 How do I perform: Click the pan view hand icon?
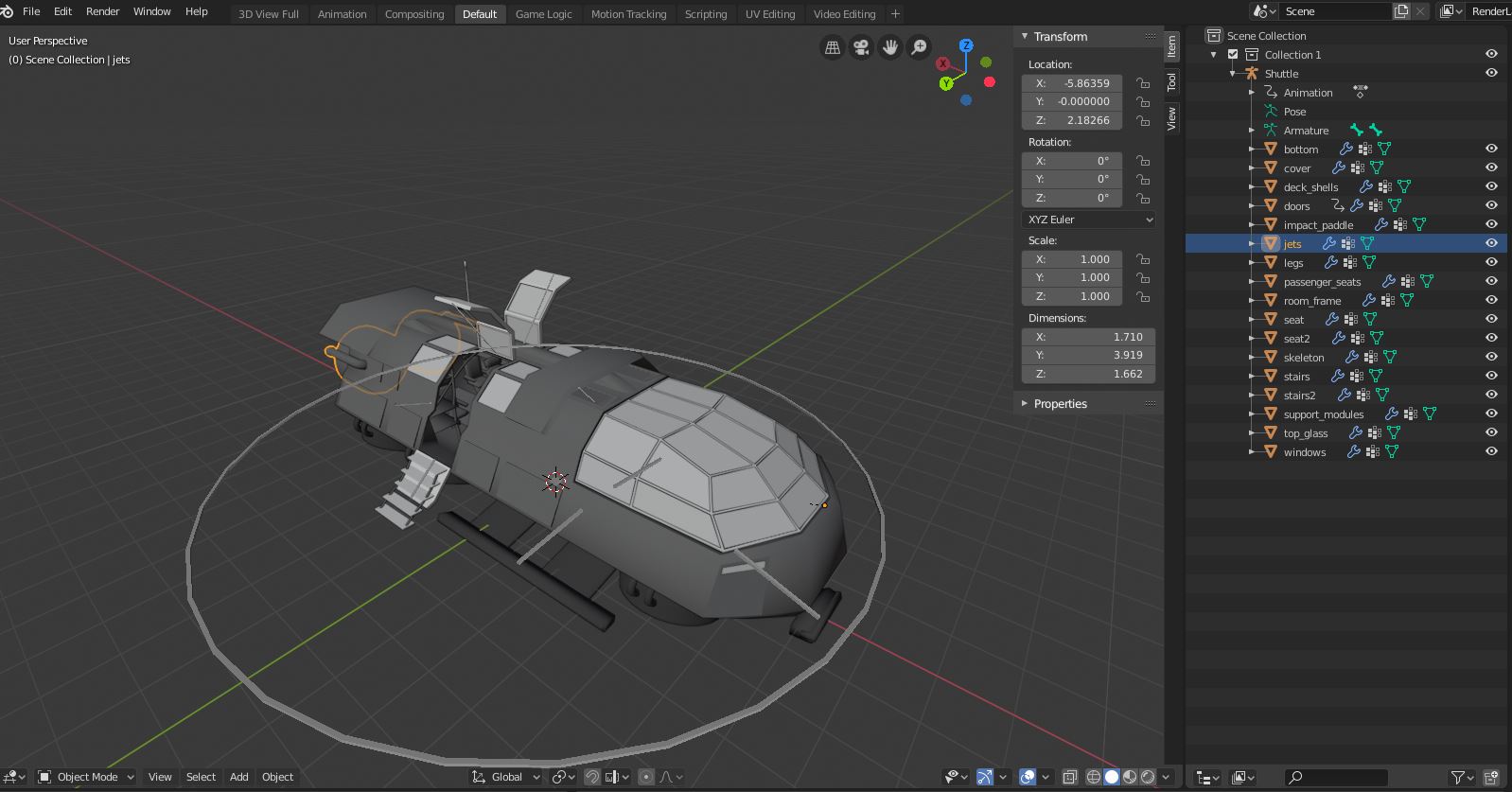point(889,47)
